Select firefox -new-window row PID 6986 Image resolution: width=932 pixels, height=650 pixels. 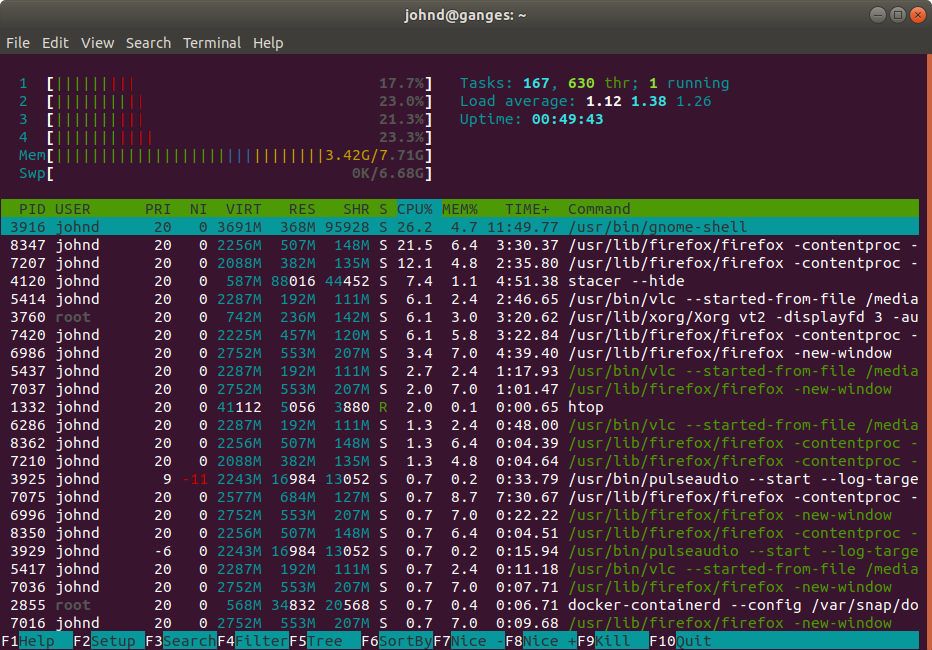pos(459,353)
